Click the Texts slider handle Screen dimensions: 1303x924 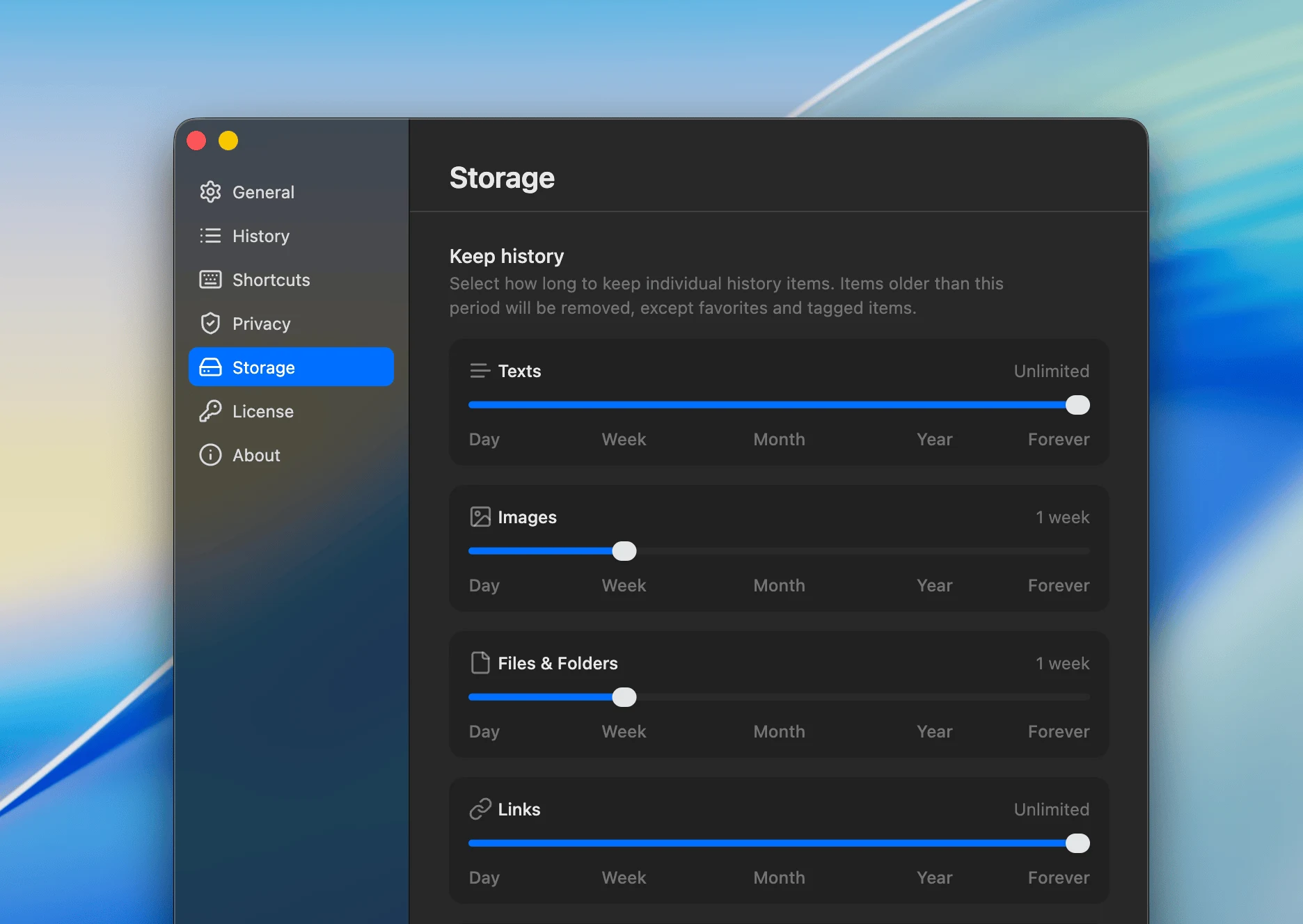(x=1077, y=404)
